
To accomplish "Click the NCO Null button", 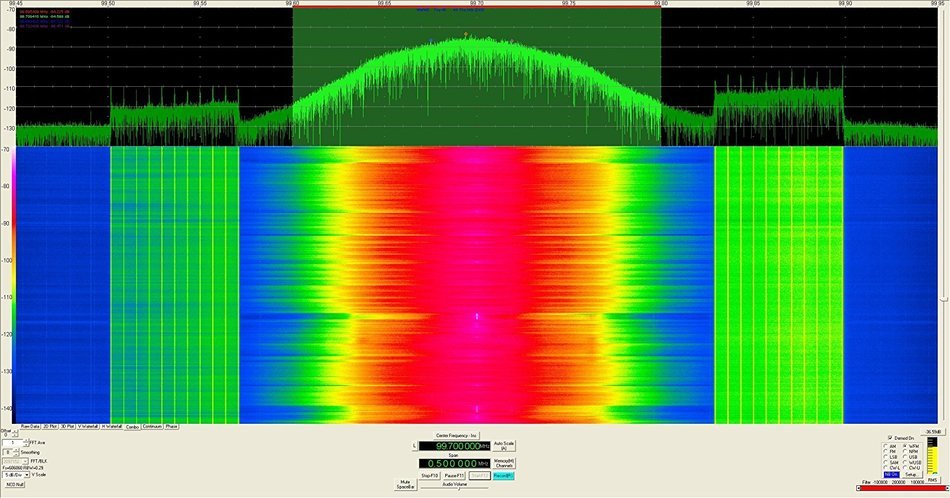I will tap(15, 485).
